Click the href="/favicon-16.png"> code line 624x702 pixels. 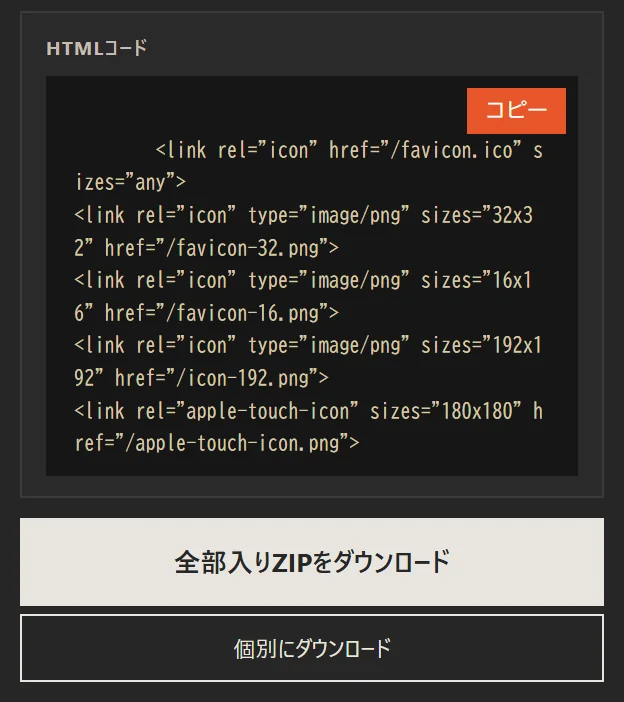tap(207, 313)
